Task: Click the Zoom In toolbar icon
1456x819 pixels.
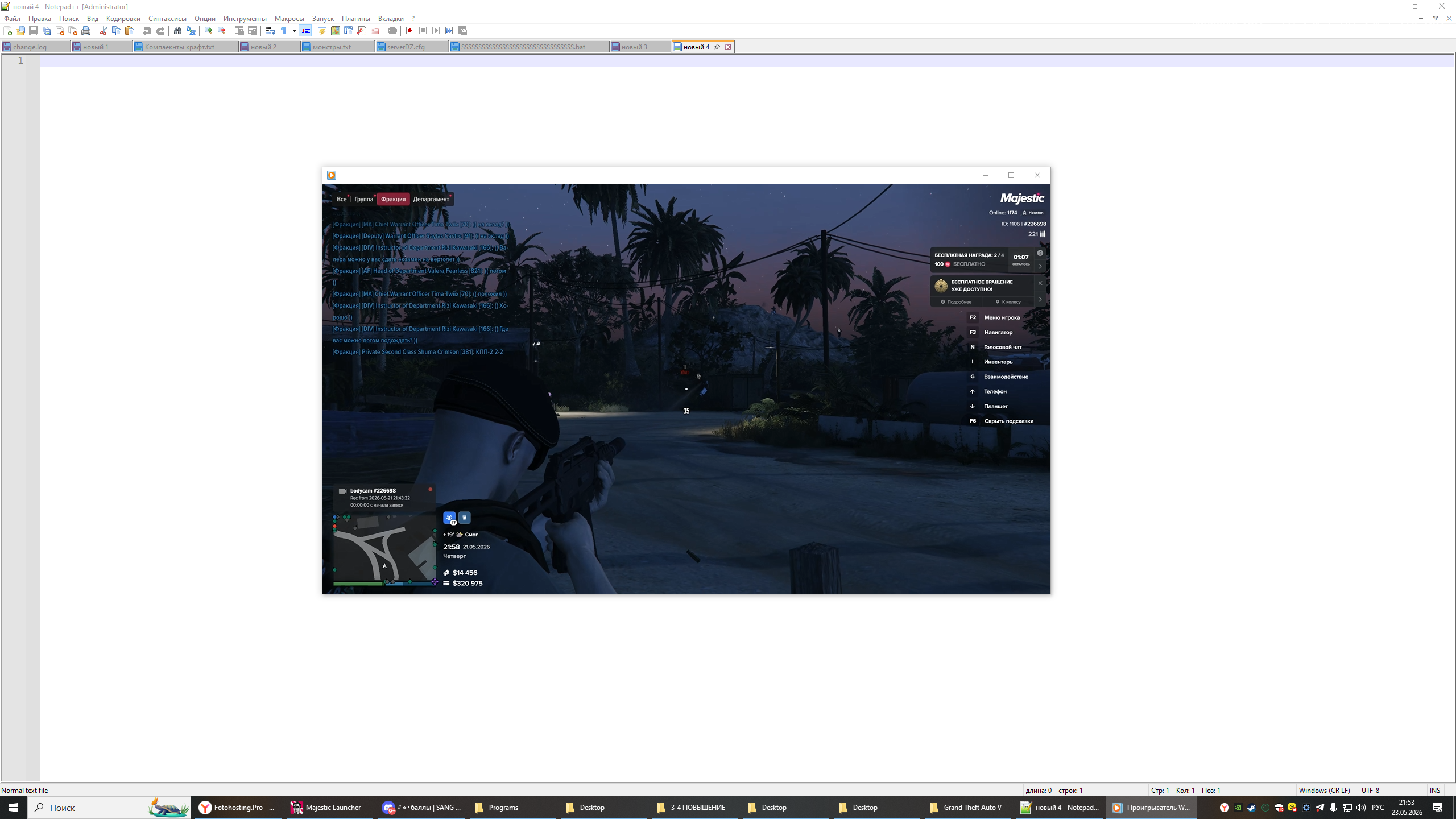Action: coord(209,31)
